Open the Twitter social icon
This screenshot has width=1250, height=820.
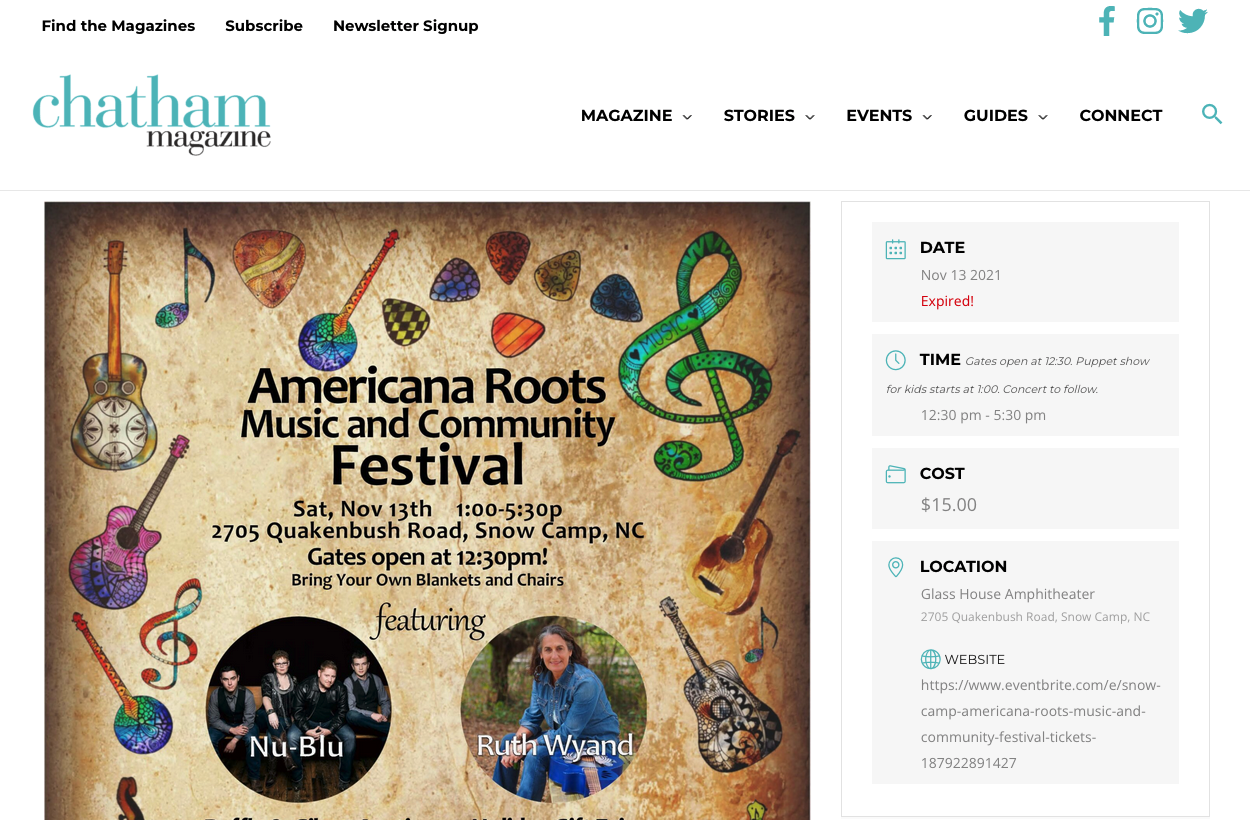(1193, 21)
